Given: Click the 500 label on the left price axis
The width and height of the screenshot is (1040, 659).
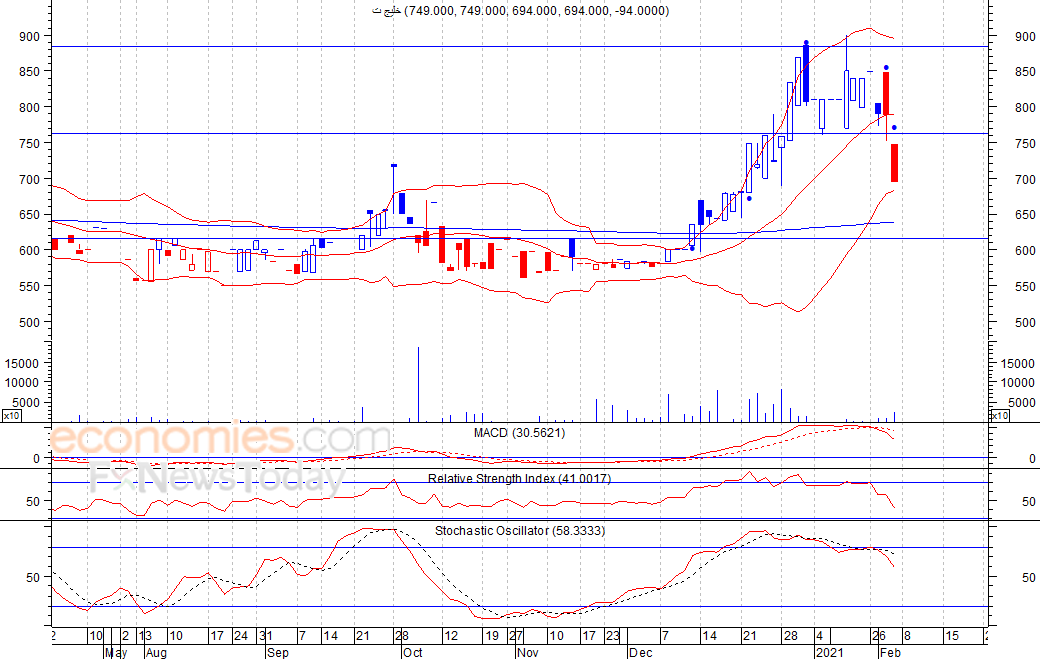Looking at the screenshot, I should click(29, 322).
